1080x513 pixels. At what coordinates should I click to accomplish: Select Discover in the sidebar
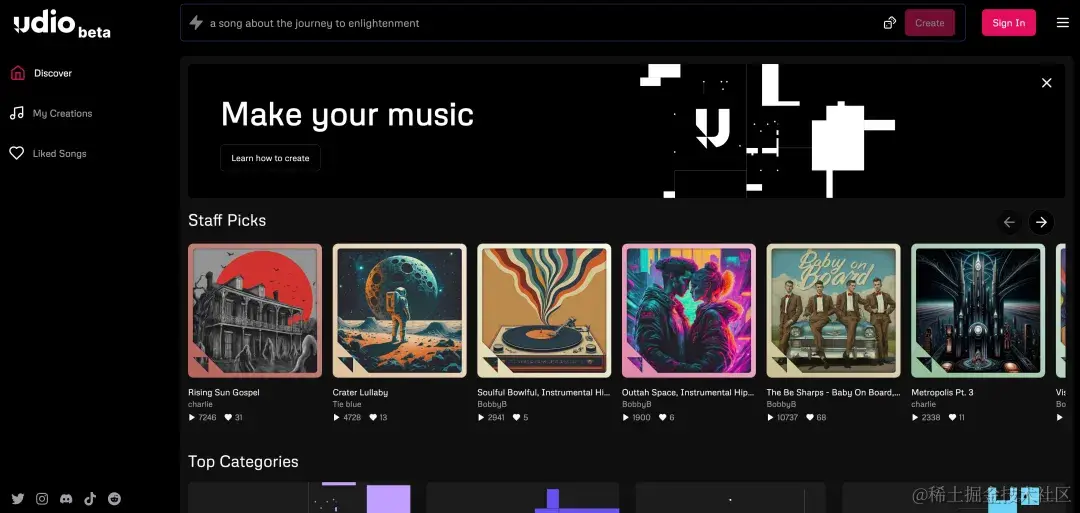point(53,73)
